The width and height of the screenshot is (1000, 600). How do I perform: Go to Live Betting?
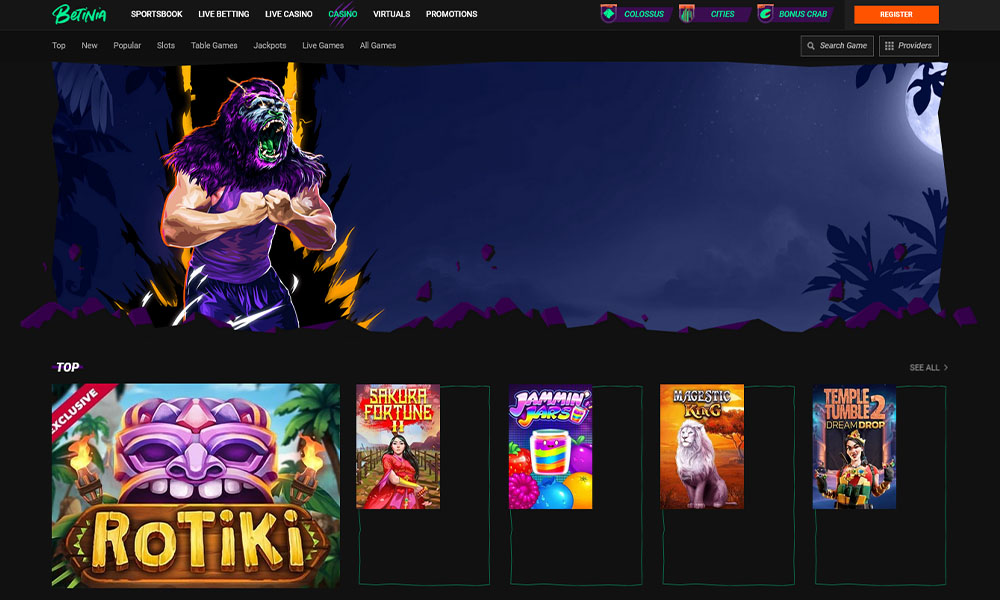[x=223, y=14]
